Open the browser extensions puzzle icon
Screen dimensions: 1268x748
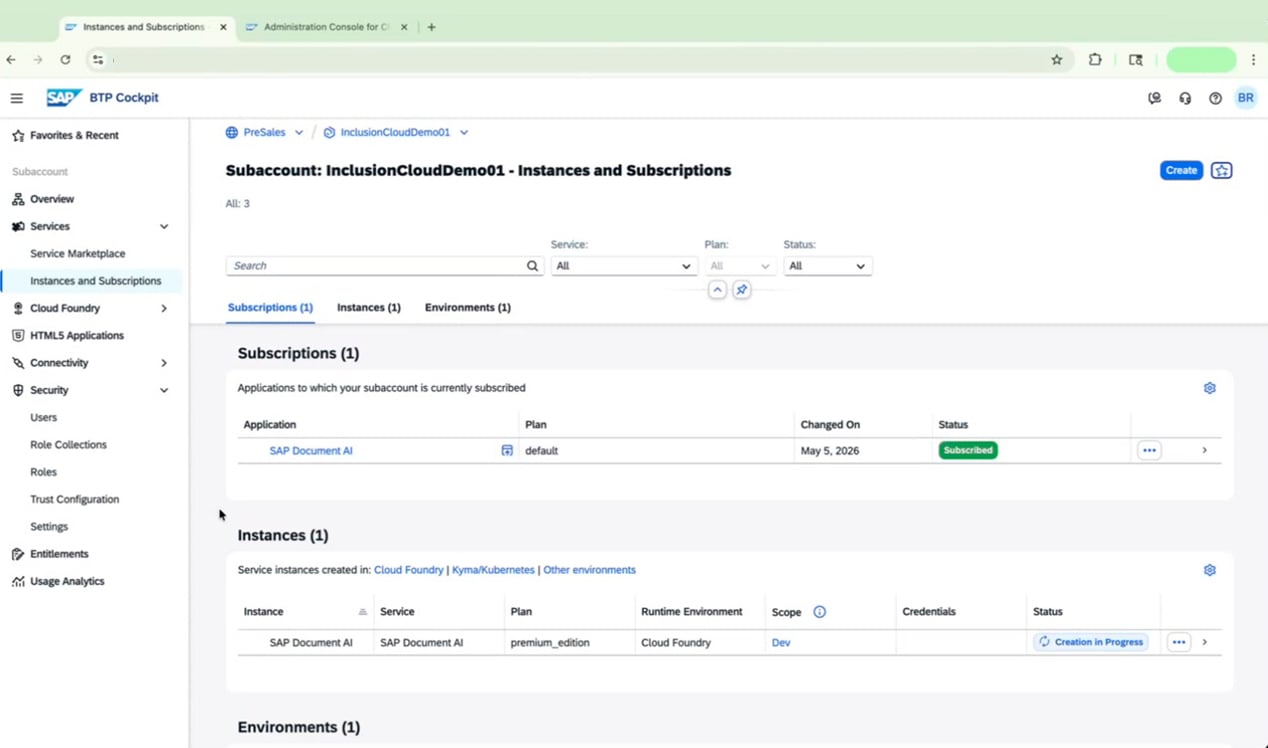pyautogui.click(x=1095, y=60)
